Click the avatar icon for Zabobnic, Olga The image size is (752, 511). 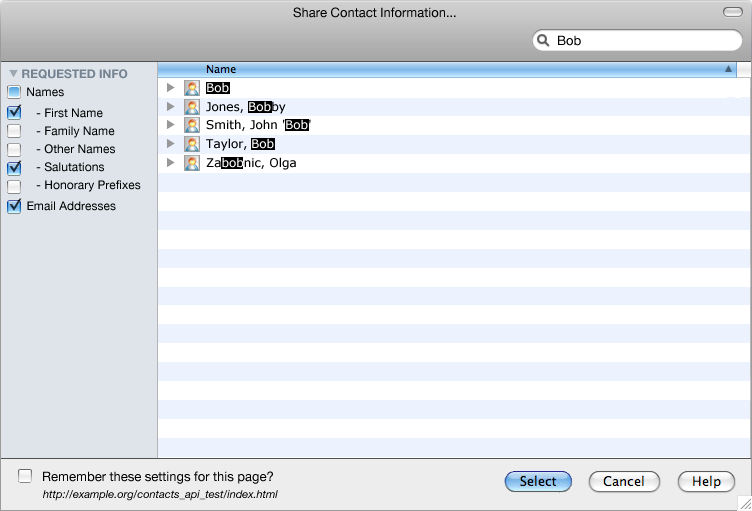click(x=192, y=163)
